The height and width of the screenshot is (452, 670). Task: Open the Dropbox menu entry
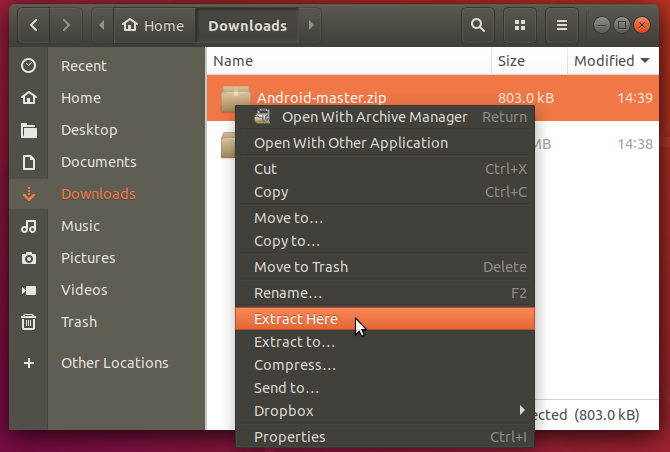(x=385, y=411)
